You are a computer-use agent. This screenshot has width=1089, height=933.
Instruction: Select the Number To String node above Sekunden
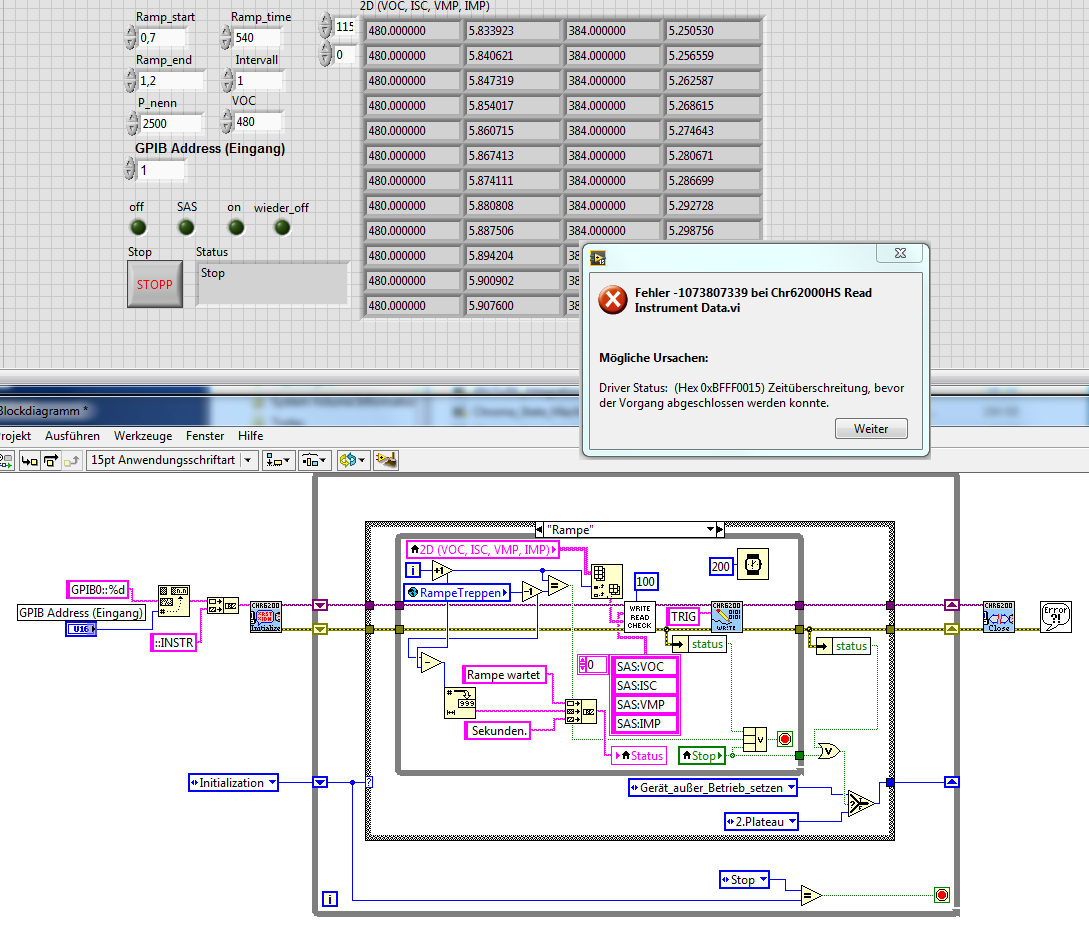[460, 703]
